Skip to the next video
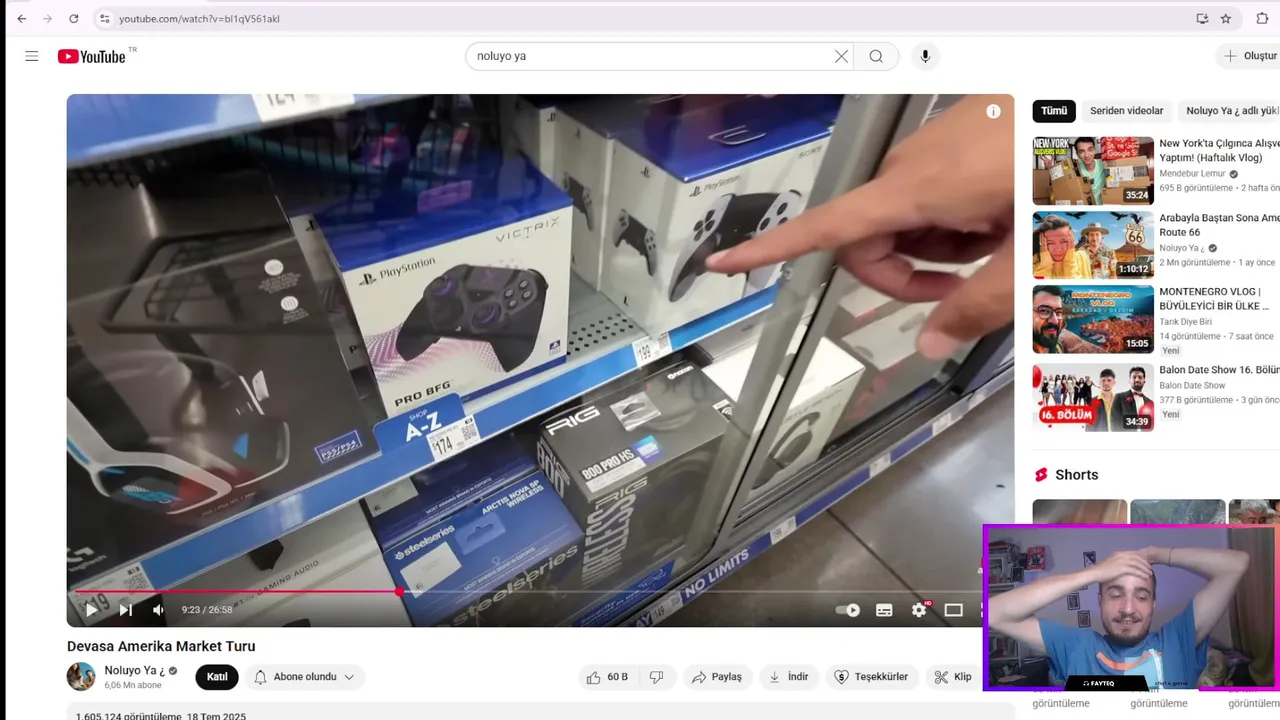The width and height of the screenshot is (1280, 720). 126,609
